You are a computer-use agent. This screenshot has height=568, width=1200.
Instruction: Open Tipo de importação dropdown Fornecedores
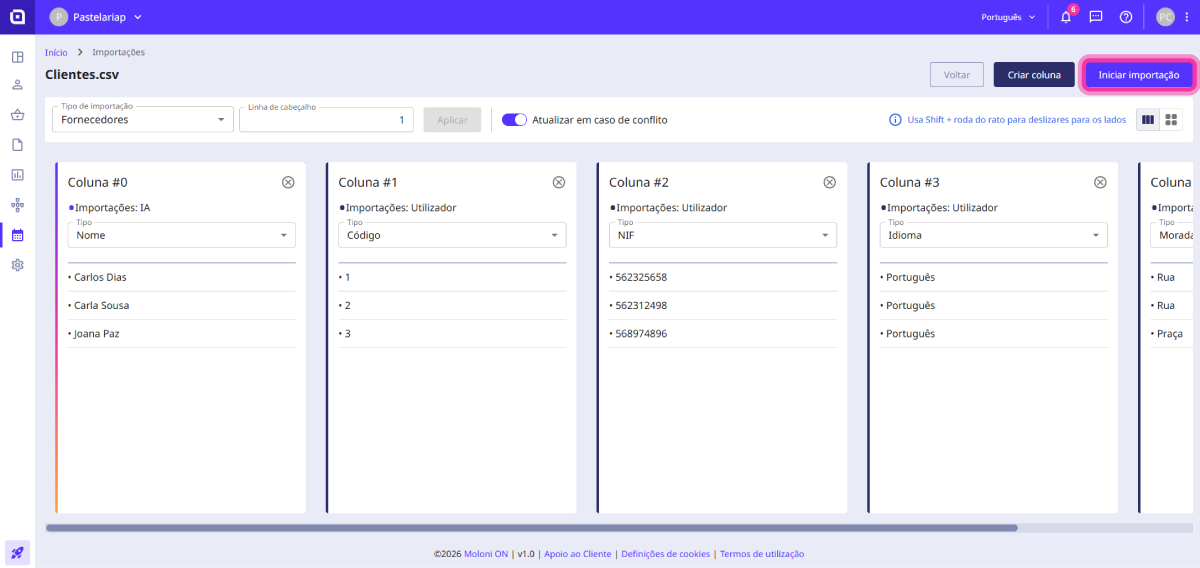[x=141, y=120]
